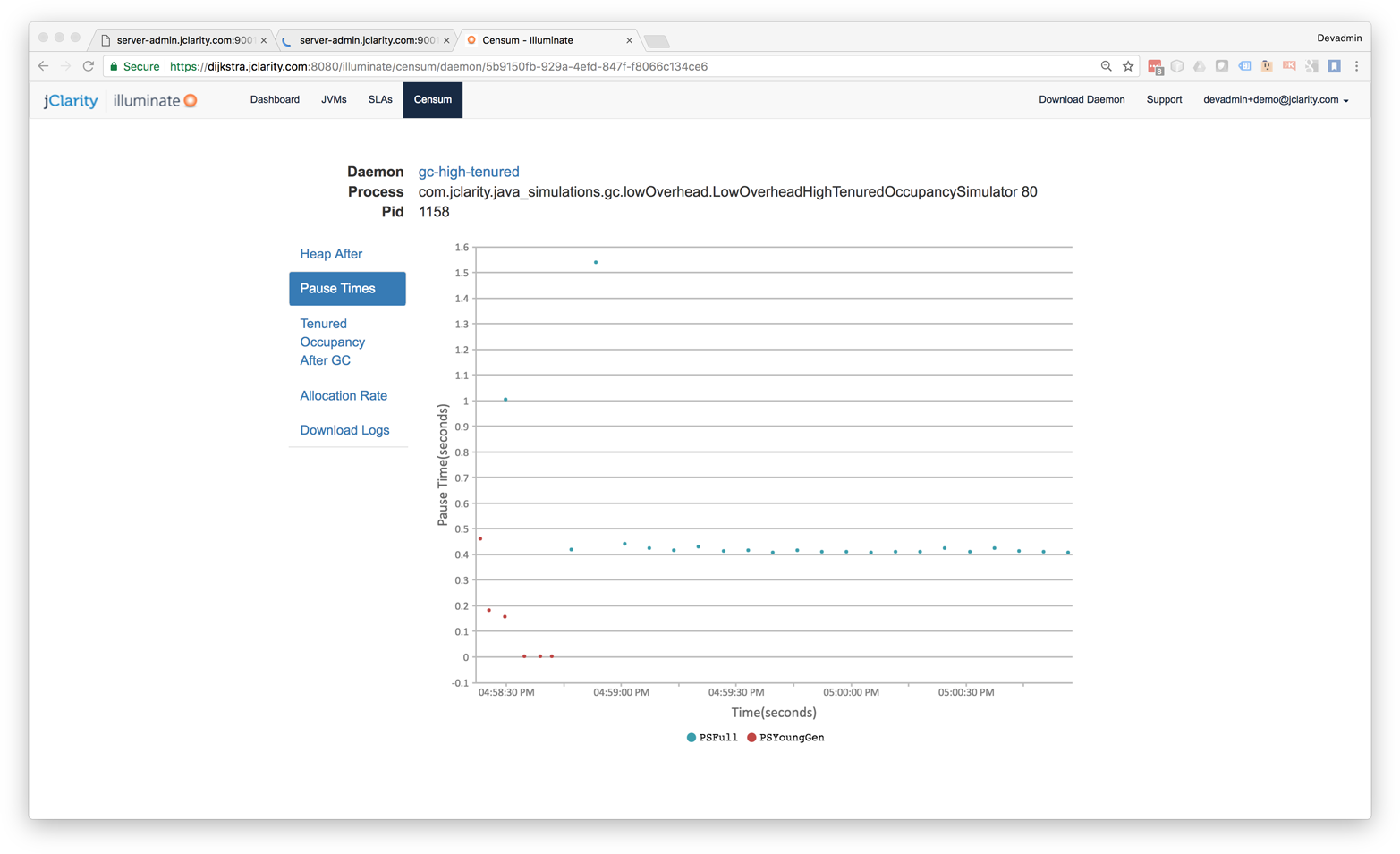This screenshot has width=1400, height=854.
Task: Click the Download Daemon link
Action: [x=1082, y=100]
